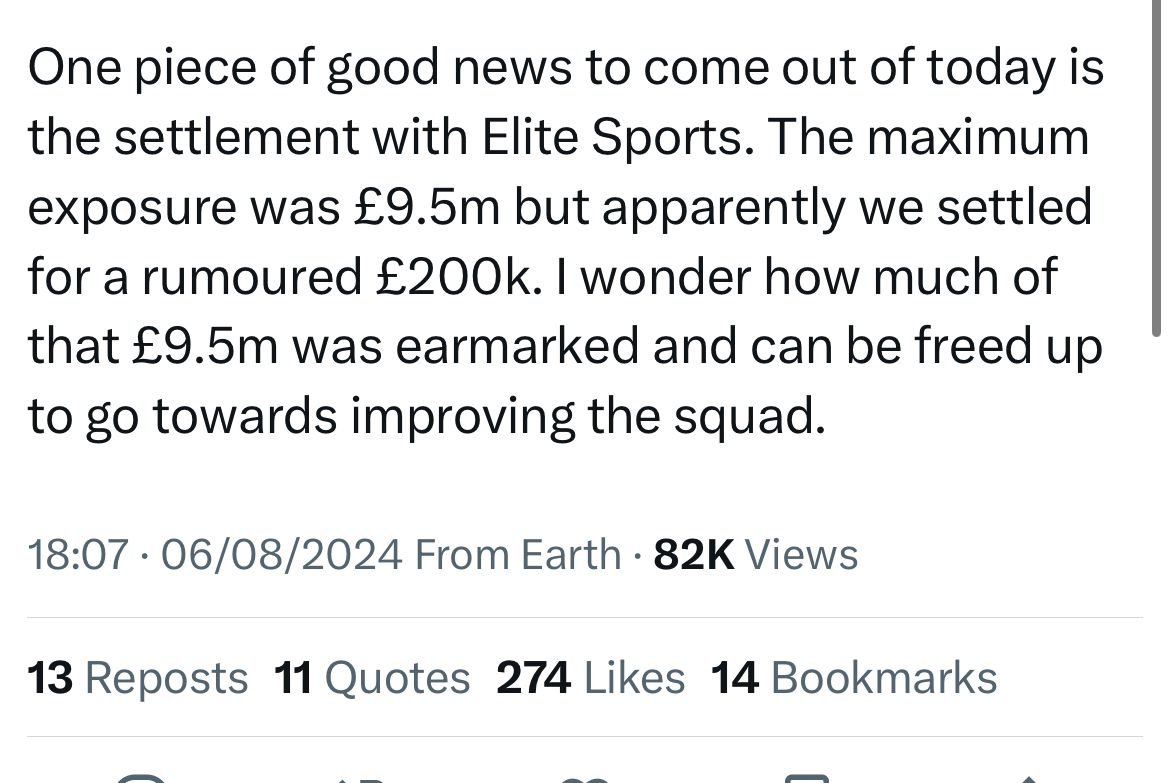
Task: Click the 18:07 post timestamp
Action: pyautogui.click(x=78, y=554)
